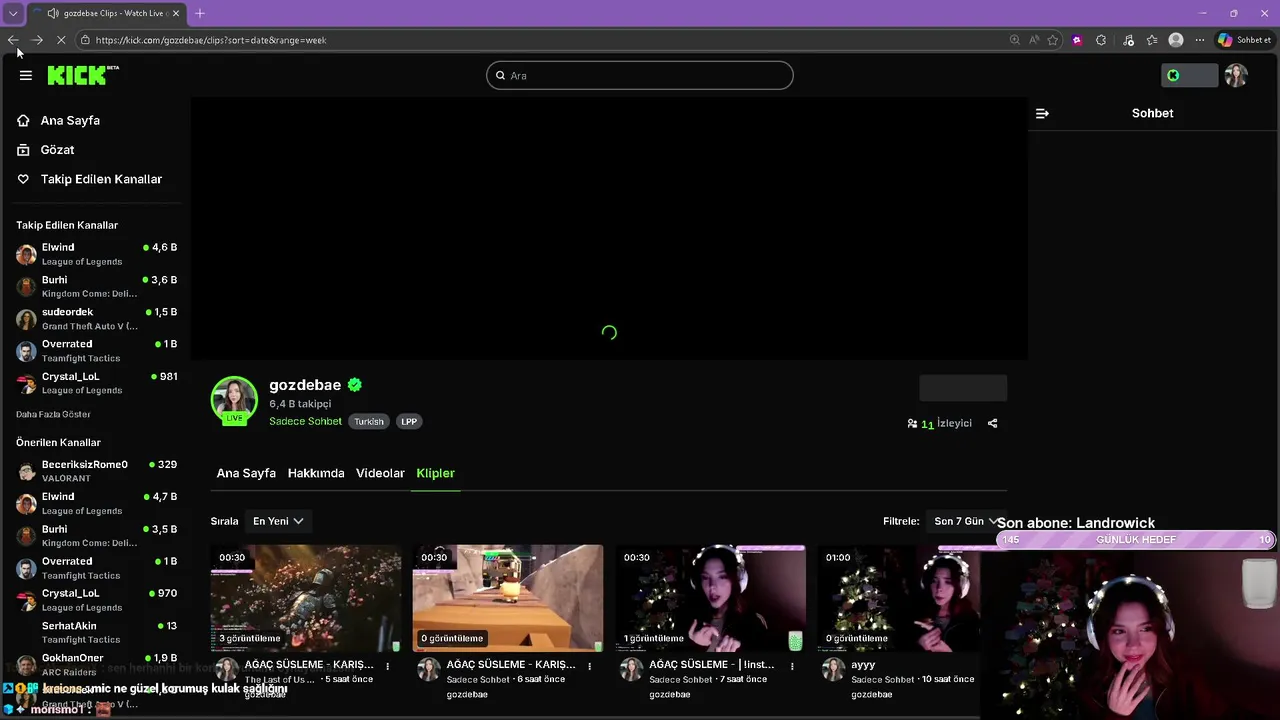Open Takip Edilen Kanallar heart link

click(x=90, y=179)
